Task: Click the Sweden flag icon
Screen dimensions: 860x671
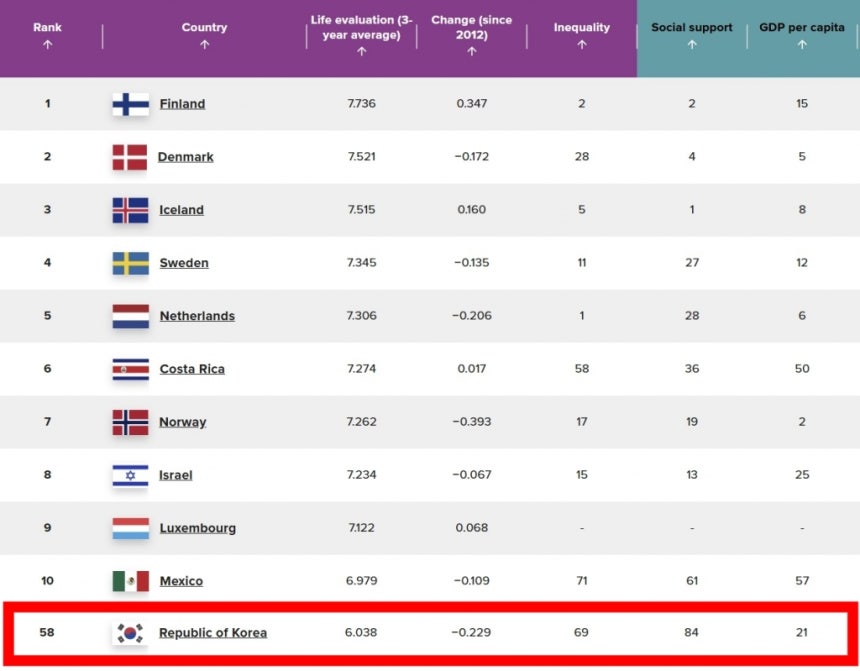Action: pos(131,263)
